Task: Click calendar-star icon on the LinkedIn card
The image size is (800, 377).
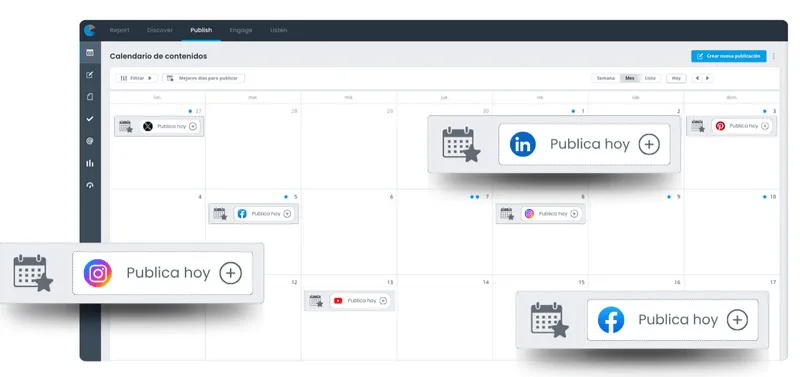Action: tap(461, 144)
